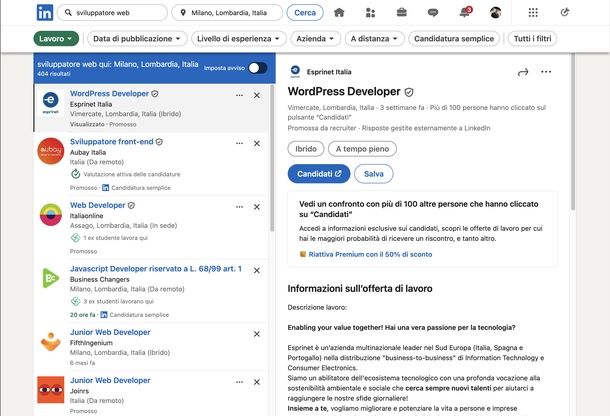Viewport: 610px width, 416px height.
Task: Open the Joinrs Junior Web Developer job title
Action: [x=110, y=380]
